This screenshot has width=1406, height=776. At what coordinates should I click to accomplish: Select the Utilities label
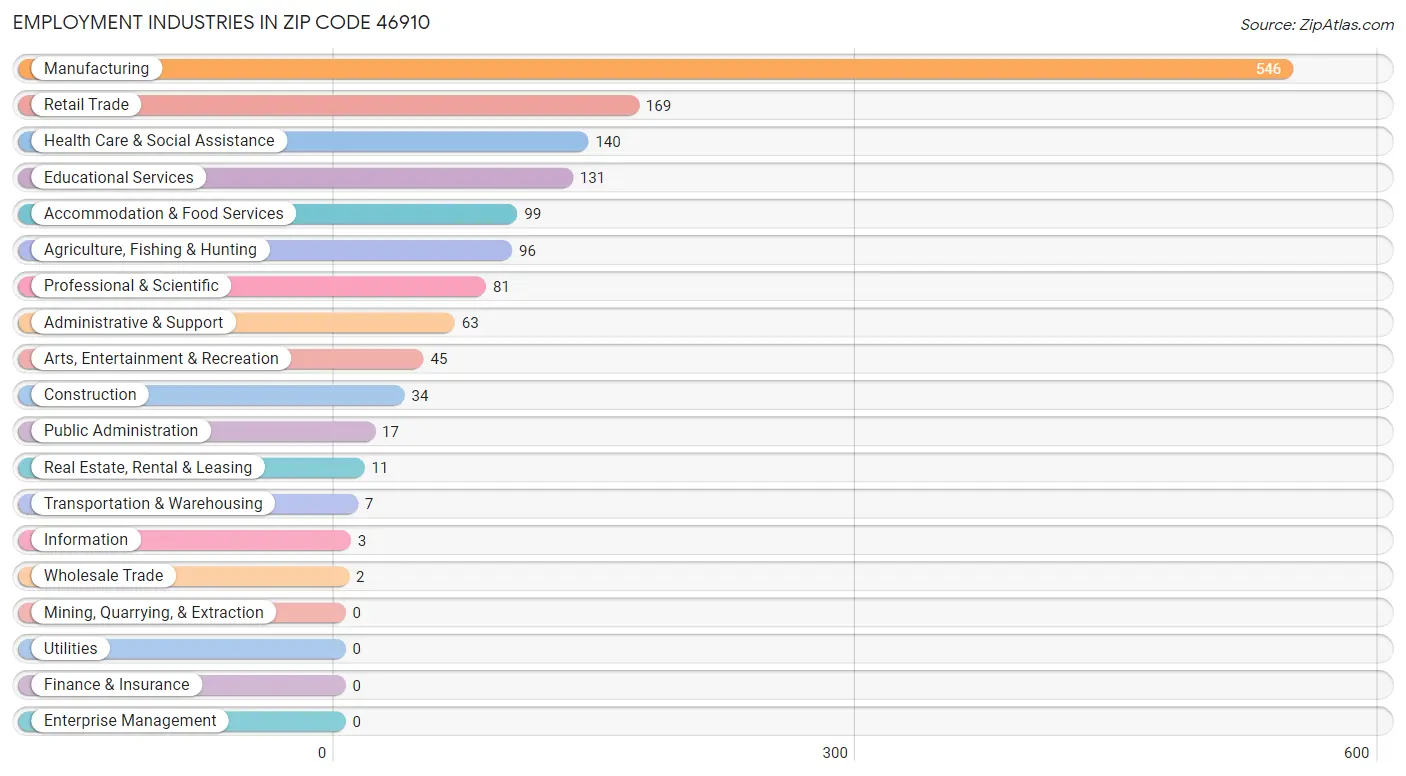pyautogui.click(x=71, y=649)
